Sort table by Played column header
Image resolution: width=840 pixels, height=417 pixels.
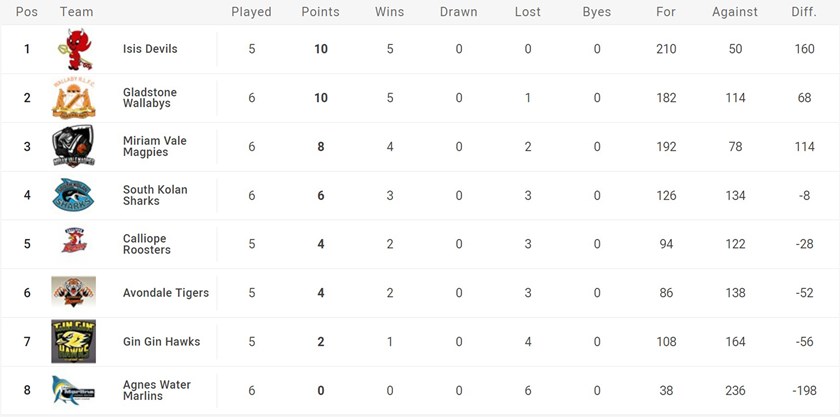(x=251, y=12)
